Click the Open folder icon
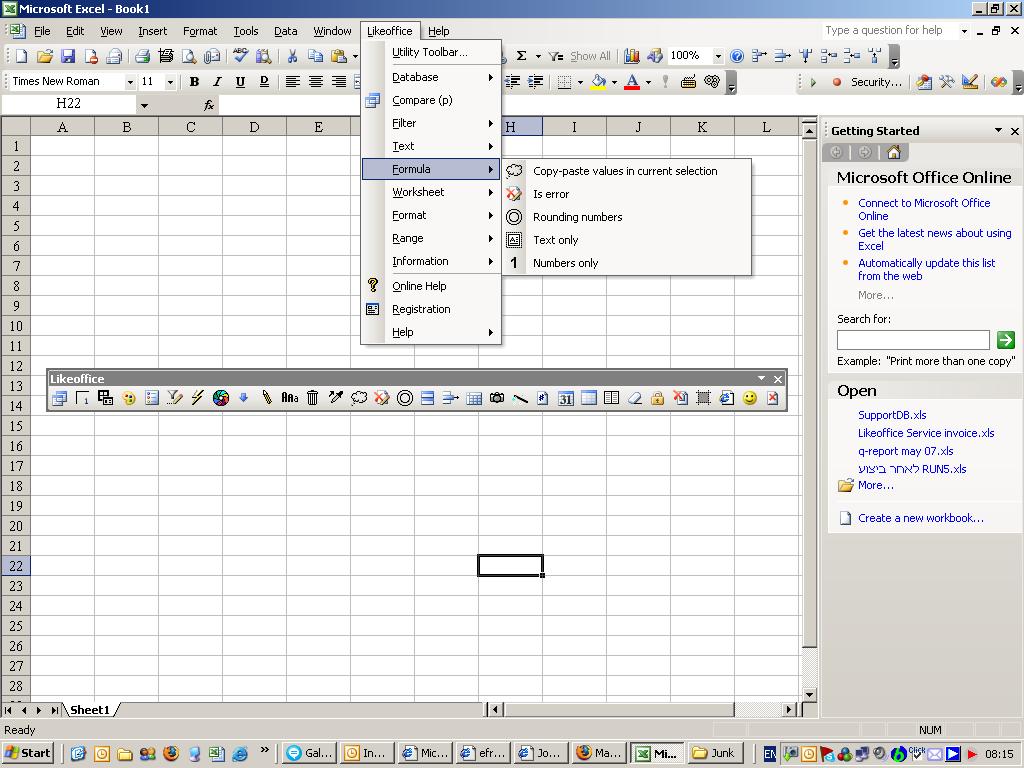 (x=44, y=56)
